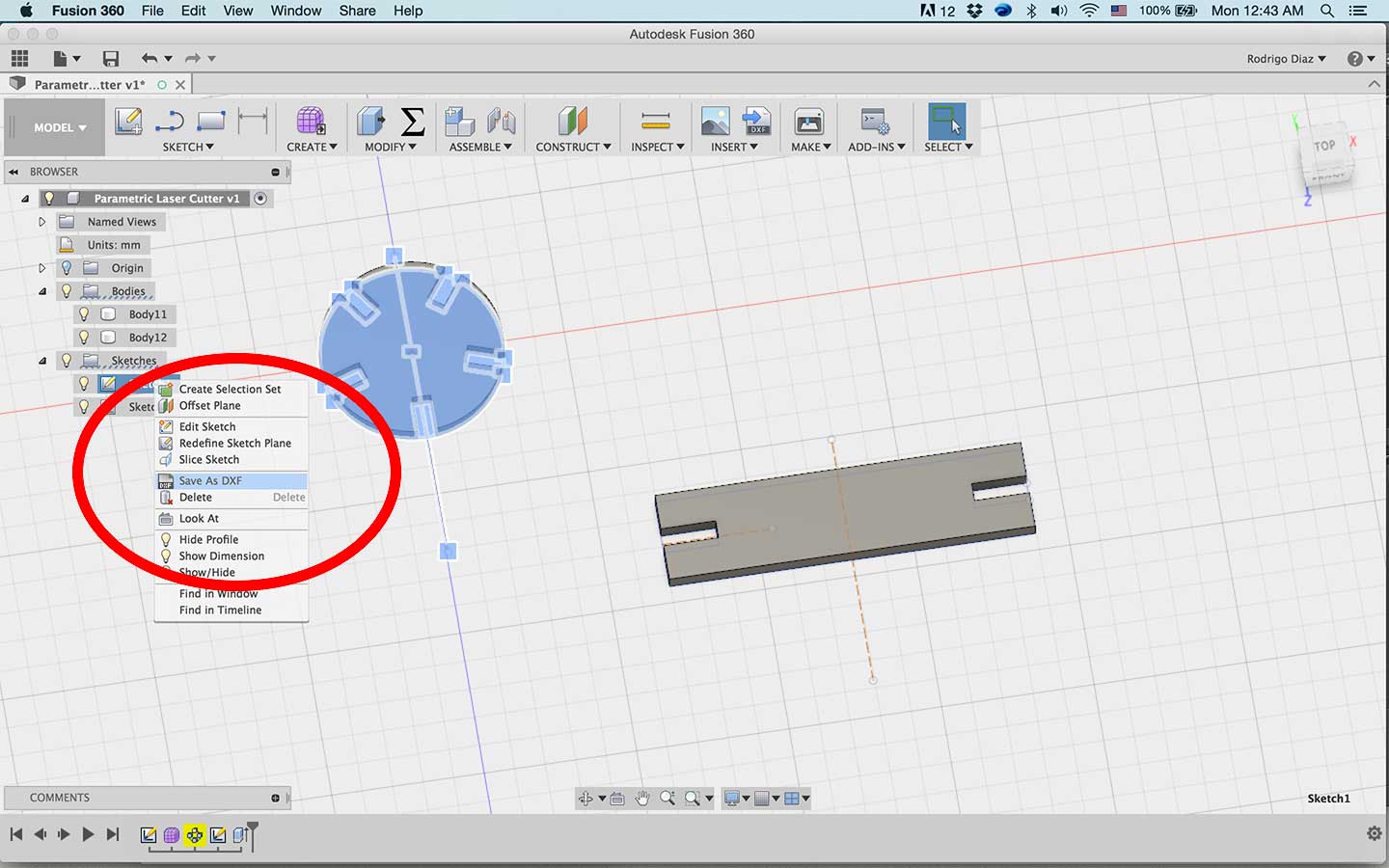This screenshot has width=1389, height=868.
Task: Start the Create Sketch tool
Action: click(128, 122)
